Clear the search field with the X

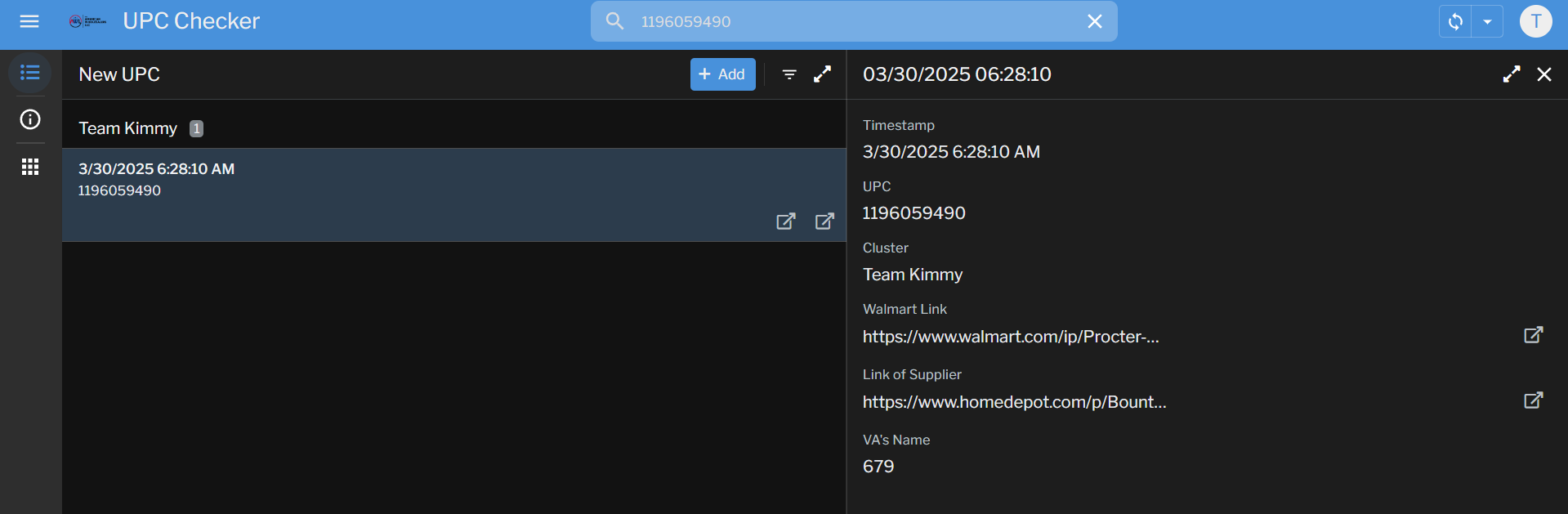(x=1095, y=21)
